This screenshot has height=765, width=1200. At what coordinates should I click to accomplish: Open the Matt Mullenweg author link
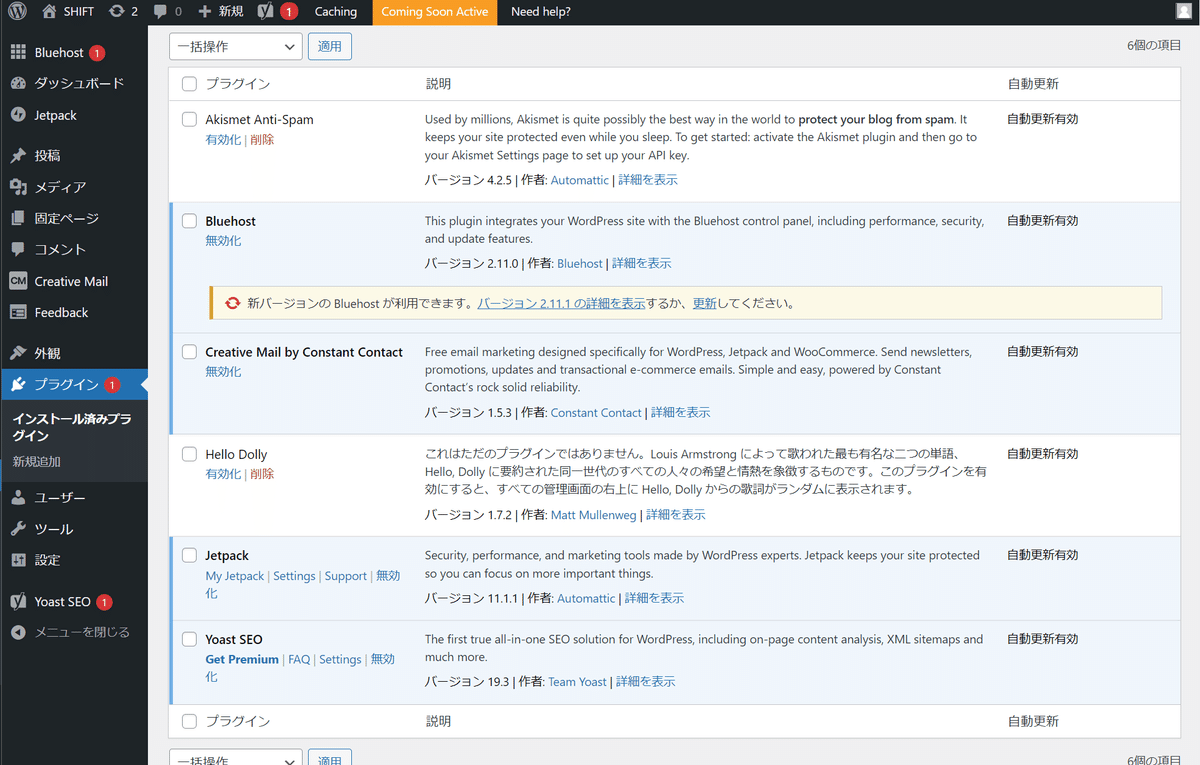pos(594,515)
